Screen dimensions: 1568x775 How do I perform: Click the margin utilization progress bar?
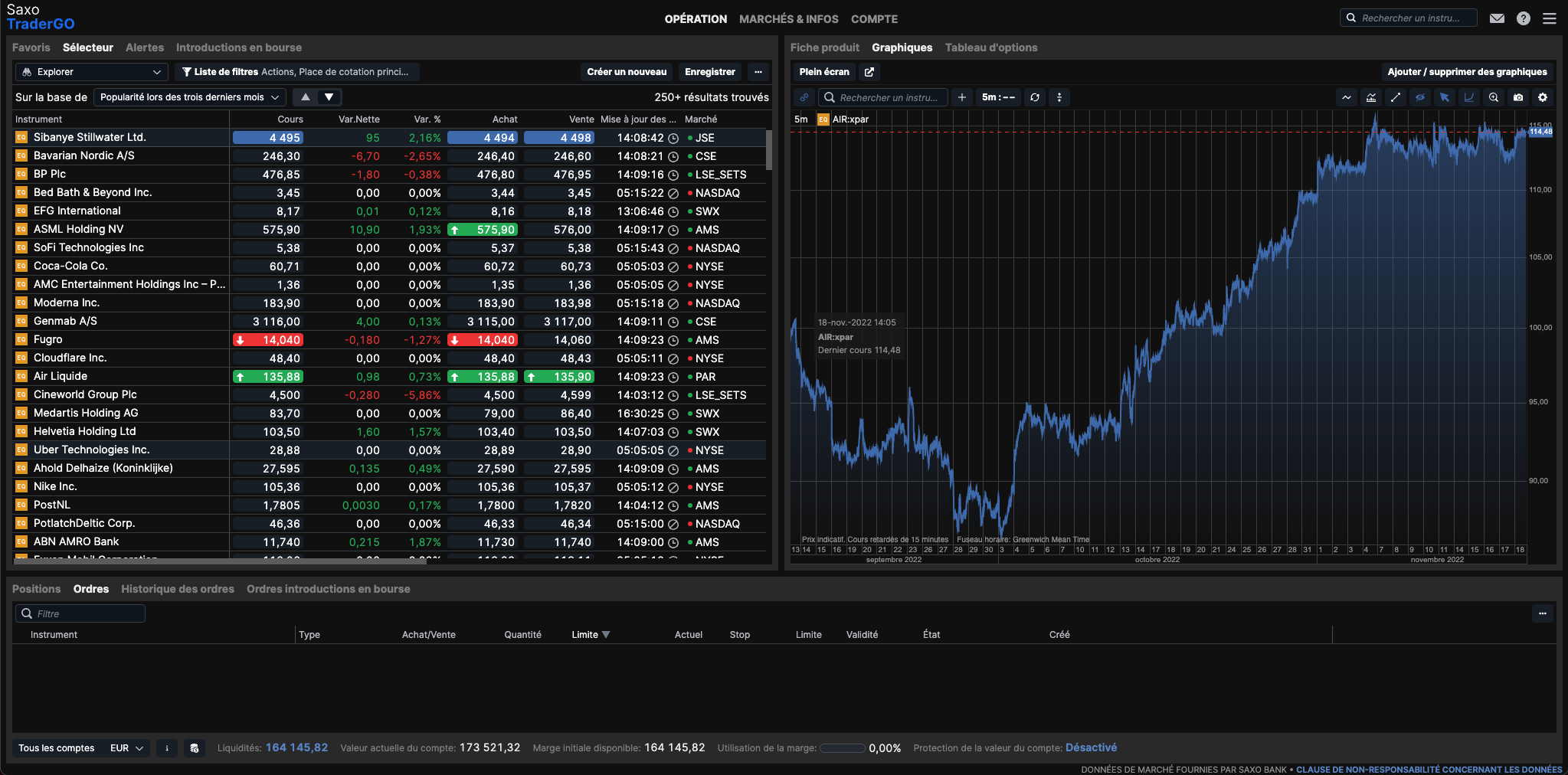coord(842,748)
